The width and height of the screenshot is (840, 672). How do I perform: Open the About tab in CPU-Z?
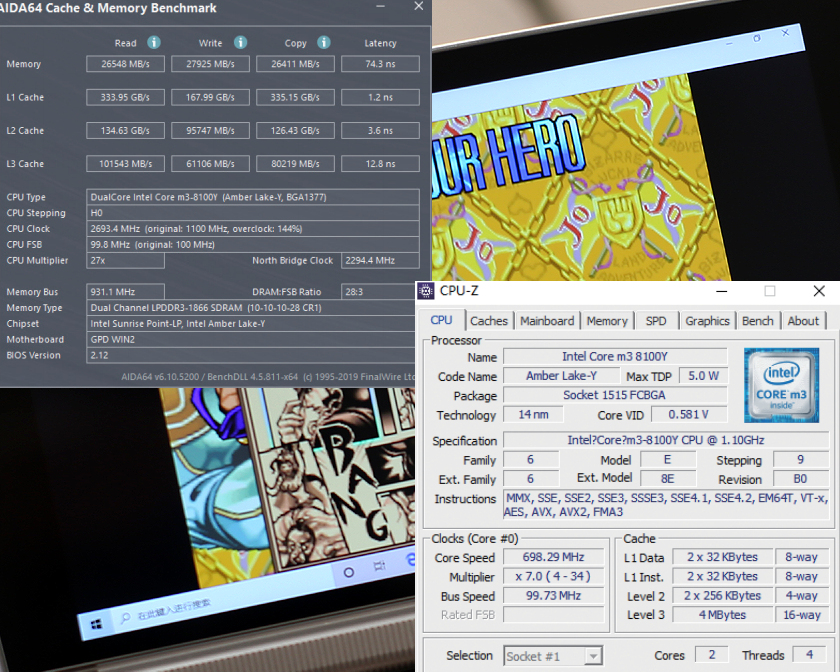click(x=803, y=321)
